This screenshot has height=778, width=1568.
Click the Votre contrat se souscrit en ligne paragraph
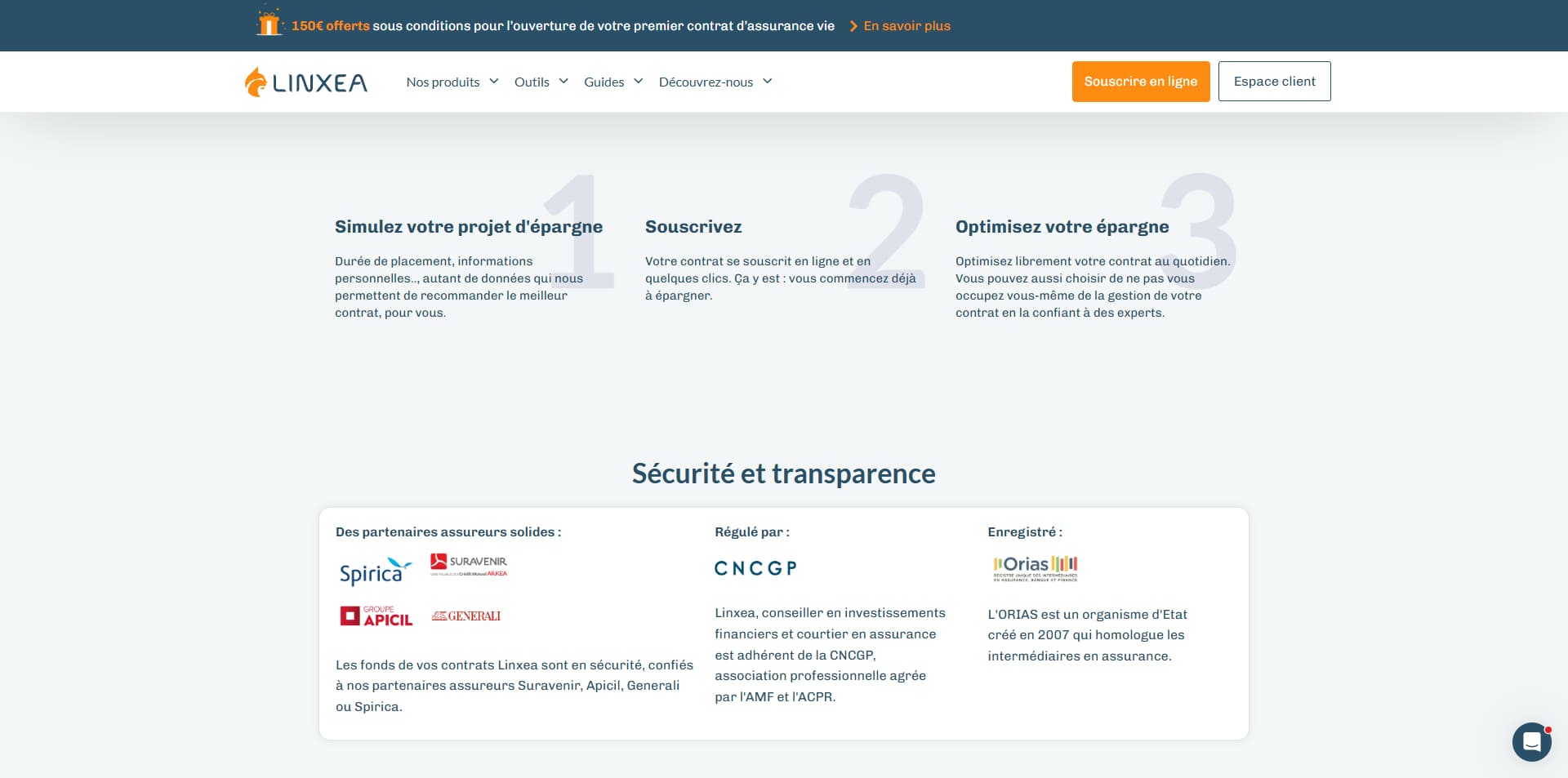click(x=781, y=278)
